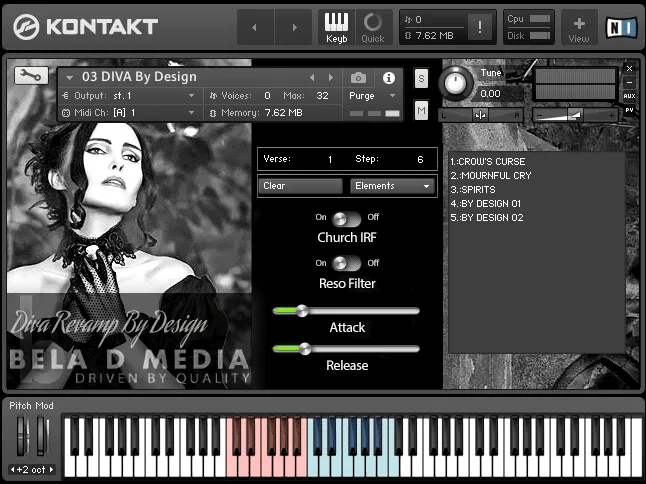Minimize the instrument view with dash button
Screen dimensions: 646x484
(x=629, y=82)
